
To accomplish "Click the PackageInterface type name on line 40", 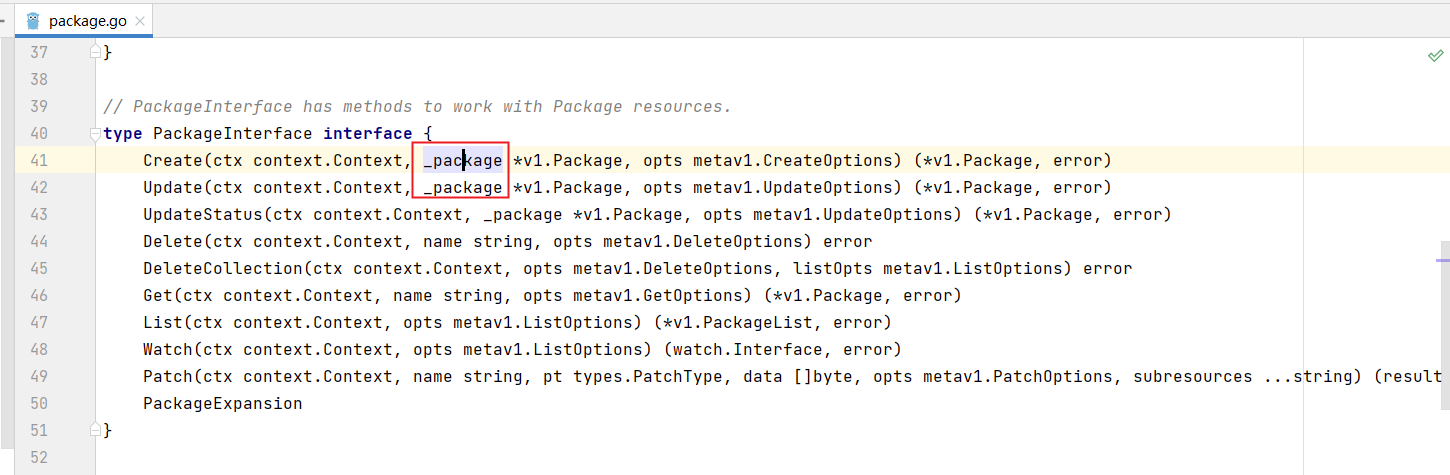I will click(x=233, y=133).
